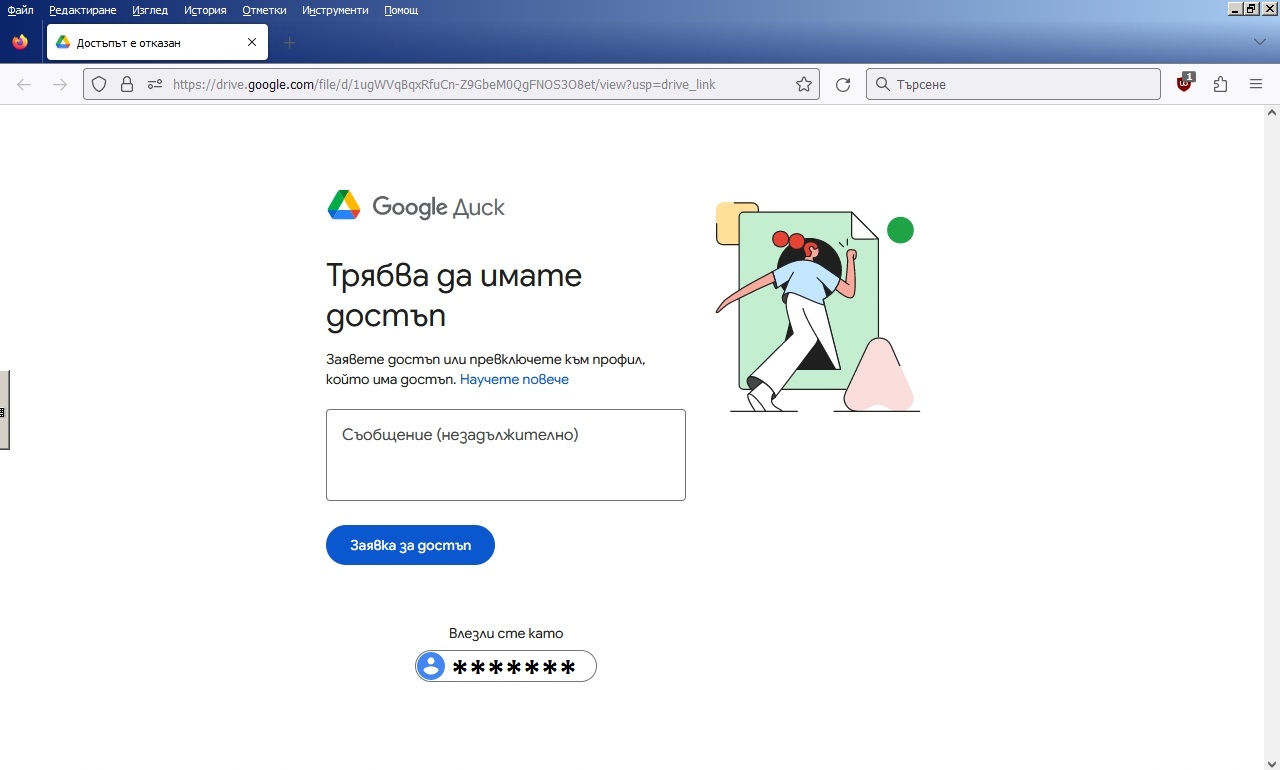Open the Отметки menu
This screenshot has width=1280, height=770.
point(264,10)
